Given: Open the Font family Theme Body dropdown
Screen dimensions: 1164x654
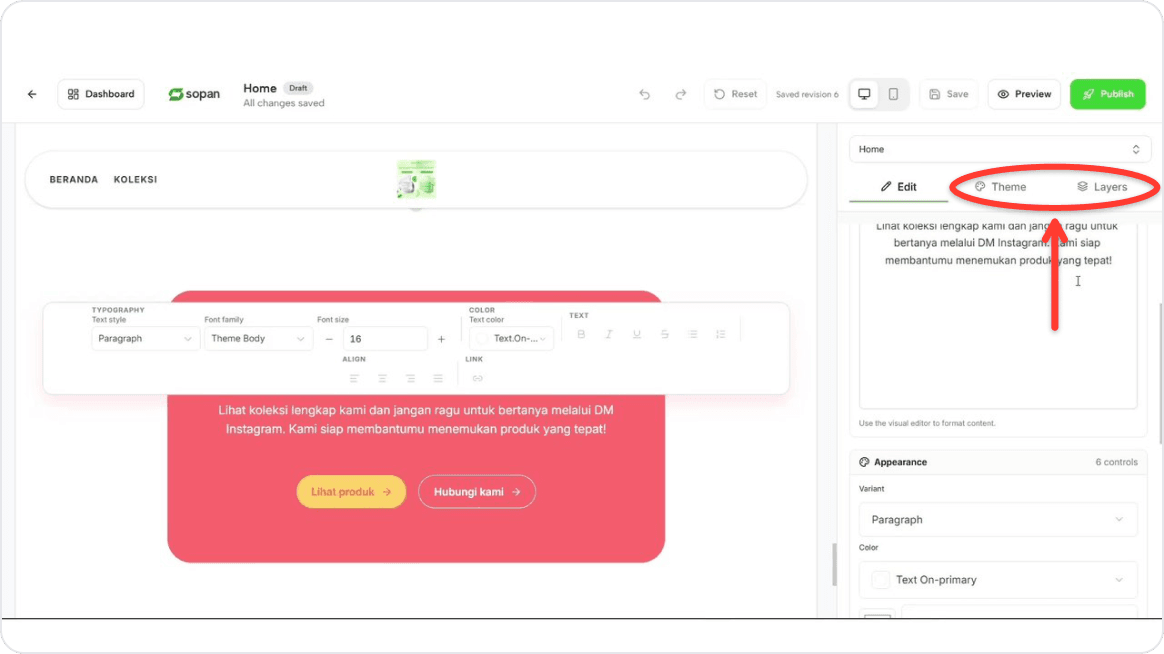Looking at the screenshot, I should (258, 339).
